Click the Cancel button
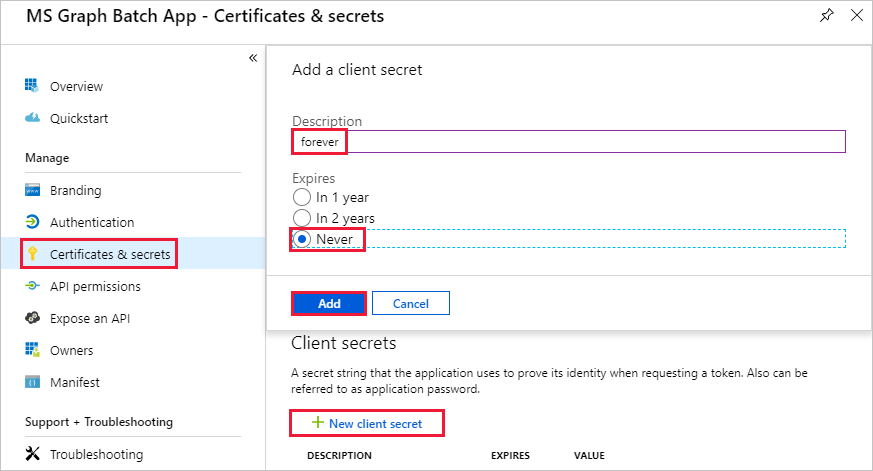873x471 pixels. pyautogui.click(x=411, y=303)
